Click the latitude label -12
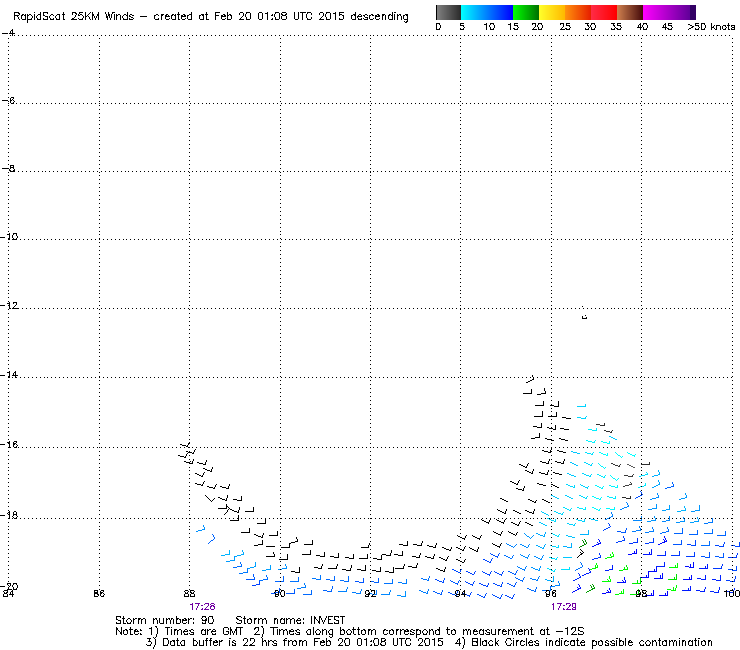The image size is (740, 650). [9, 305]
